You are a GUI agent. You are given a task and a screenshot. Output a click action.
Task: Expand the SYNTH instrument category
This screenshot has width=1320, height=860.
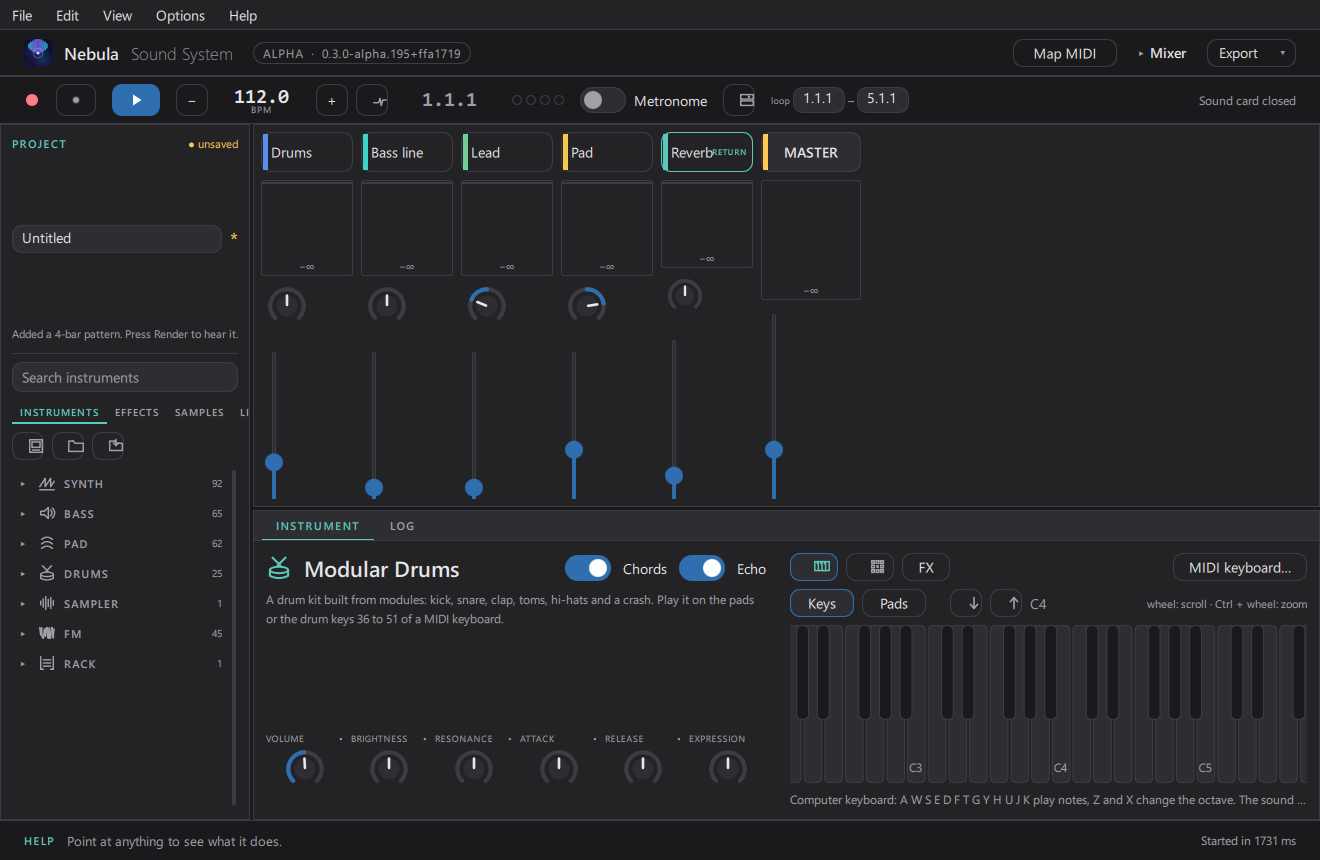tap(23, 484)
